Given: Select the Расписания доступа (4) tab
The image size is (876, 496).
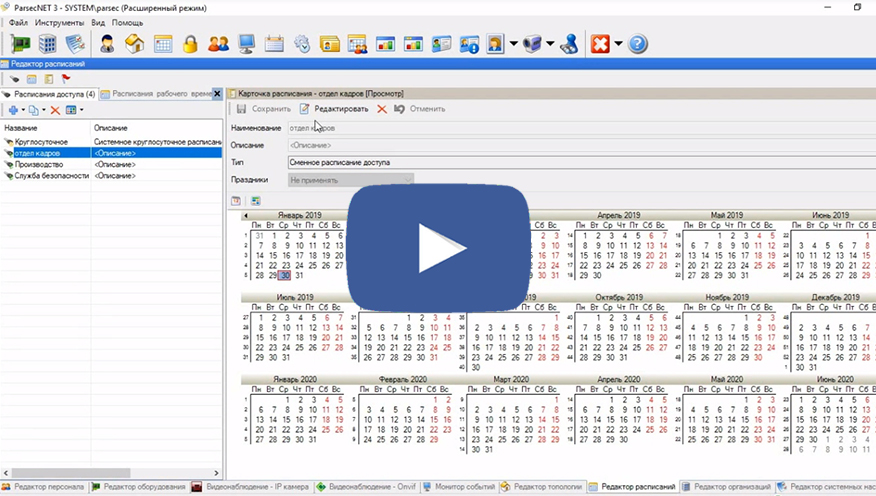Looking at the screenshot, I should click(49, 94).
